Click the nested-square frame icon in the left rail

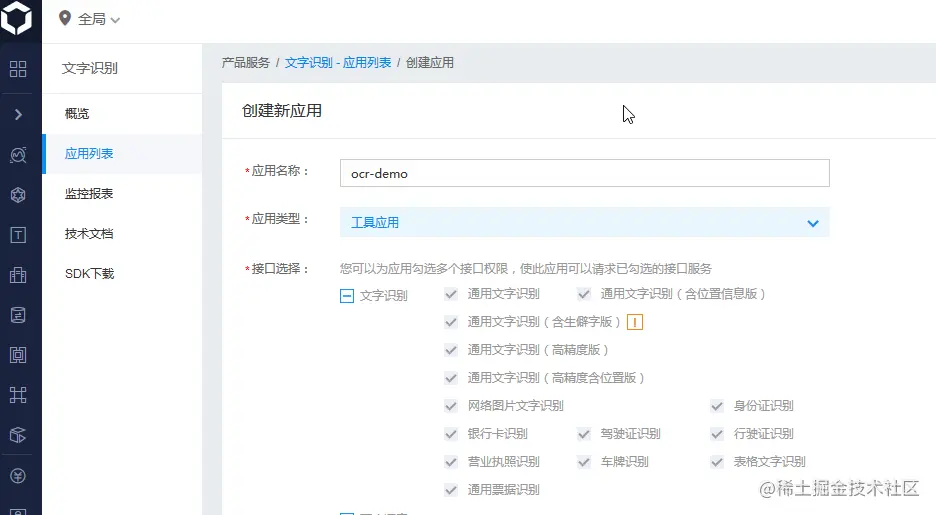(18, 355)
